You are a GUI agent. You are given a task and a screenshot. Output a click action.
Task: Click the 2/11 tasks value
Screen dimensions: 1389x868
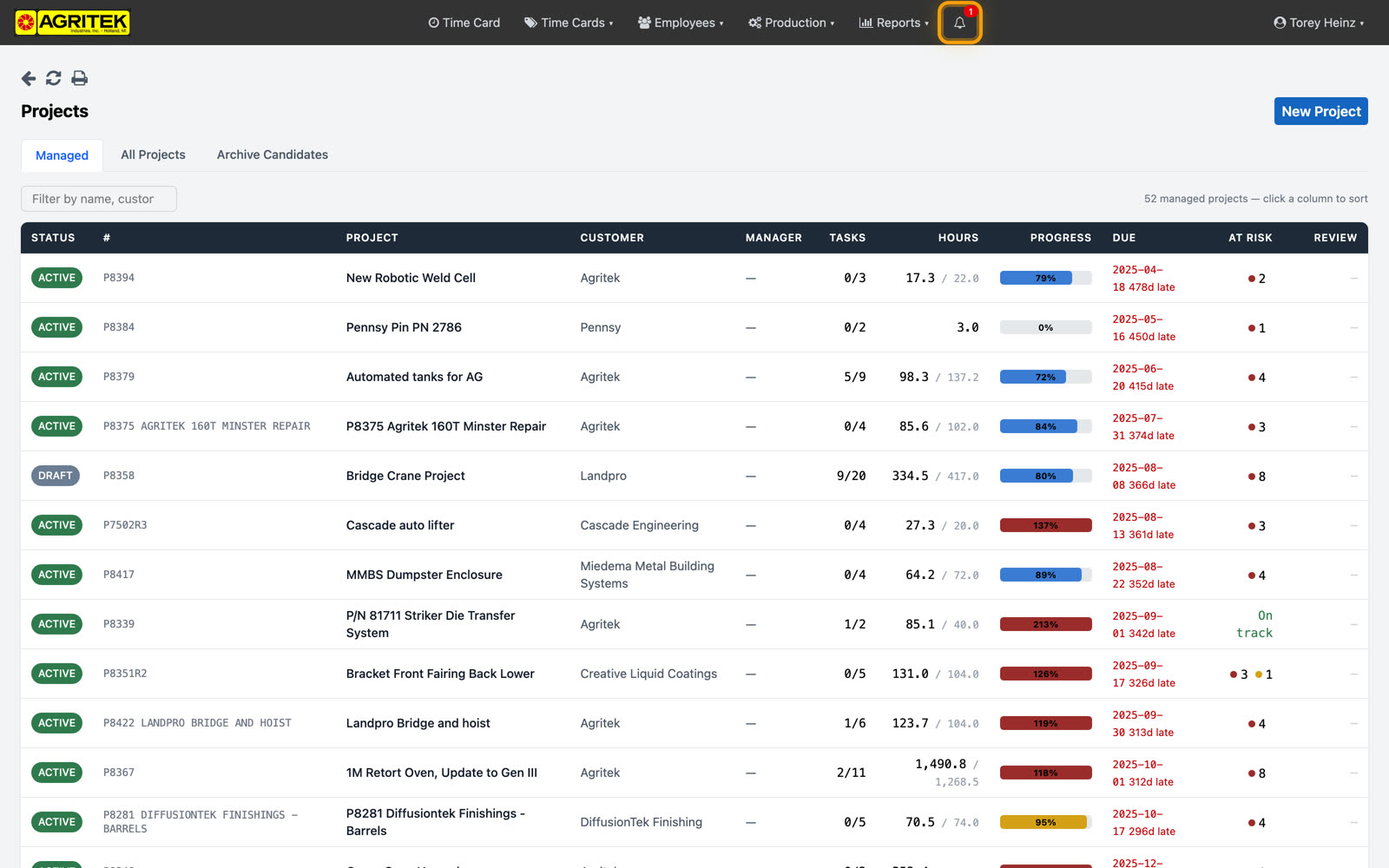pos(851,773)
